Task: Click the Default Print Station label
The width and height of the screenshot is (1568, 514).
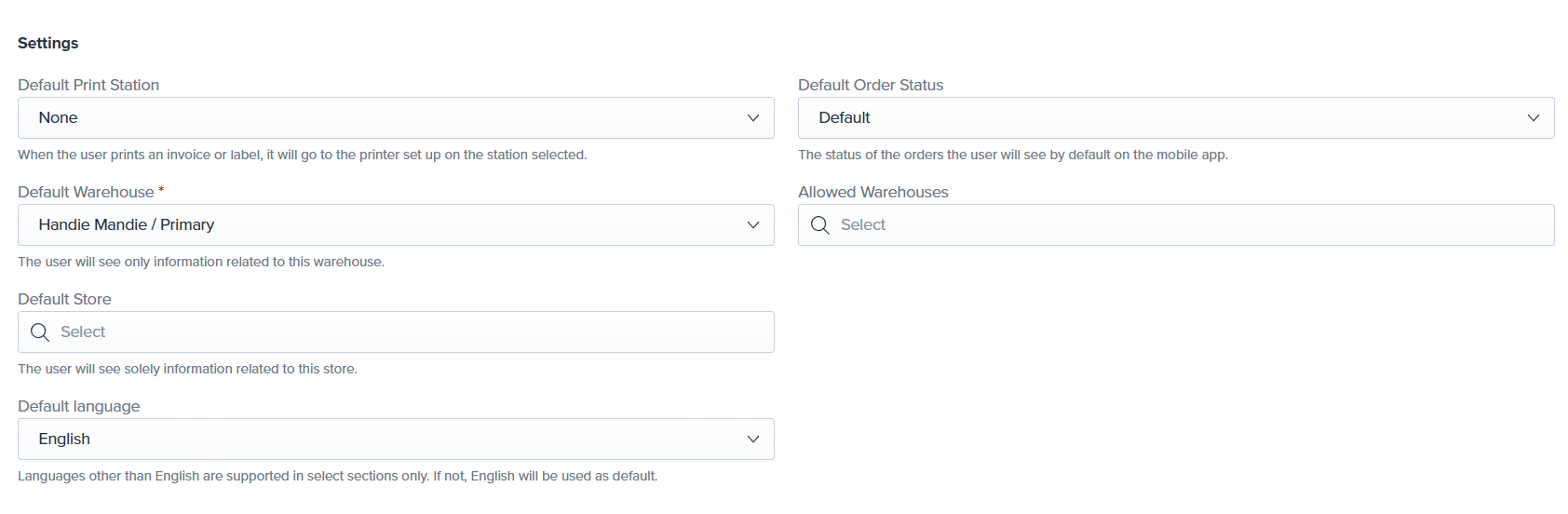Action: (x=88, y=85)
